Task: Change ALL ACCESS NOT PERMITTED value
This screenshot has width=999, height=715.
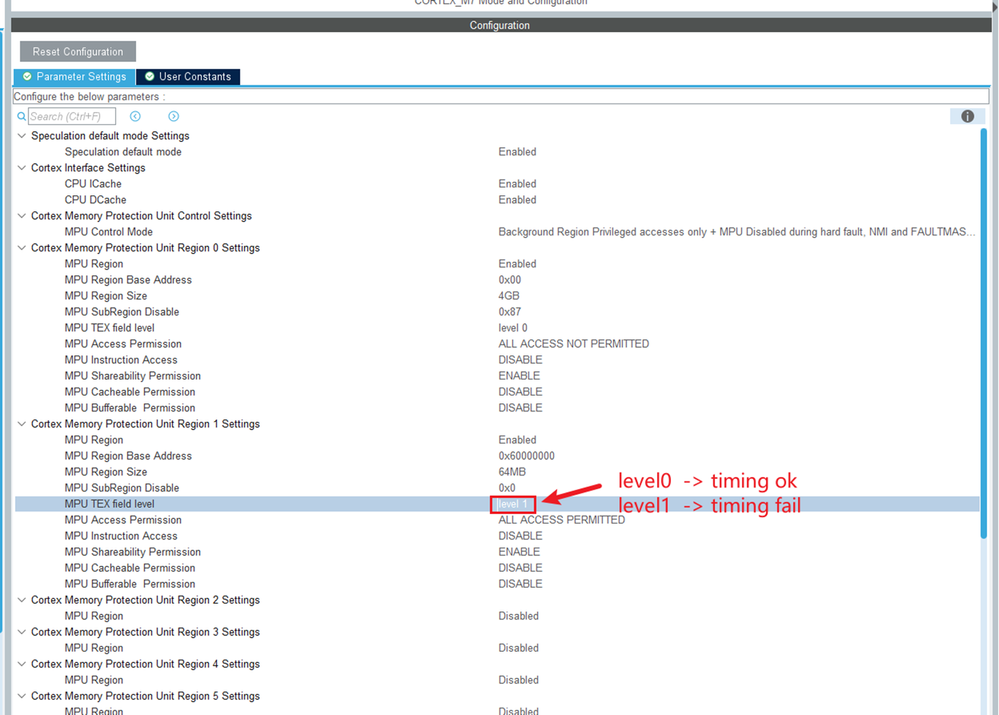Action: pos(573,343)
